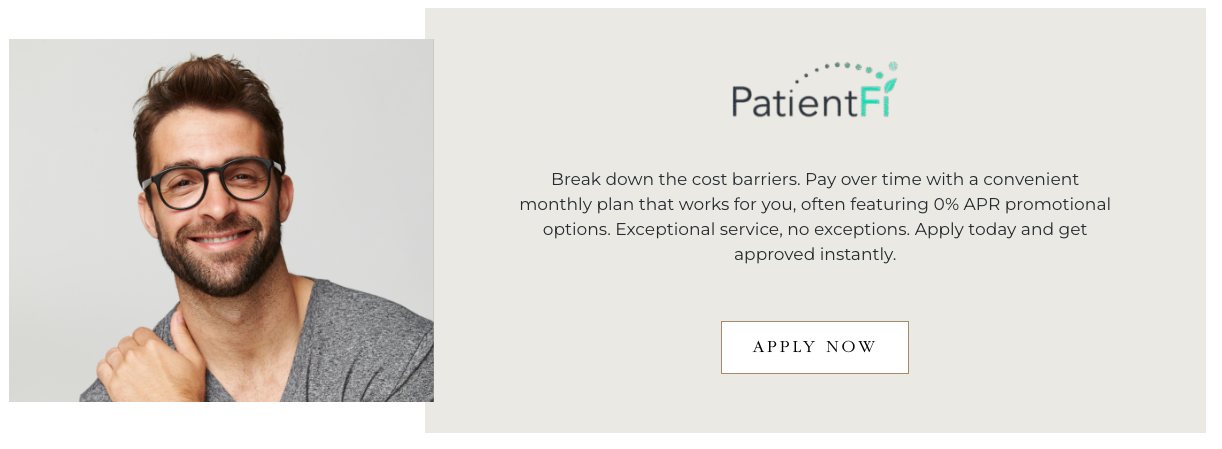Click the man's black eyeglasses
The image size is (1222, 449).
click(214, 183)
